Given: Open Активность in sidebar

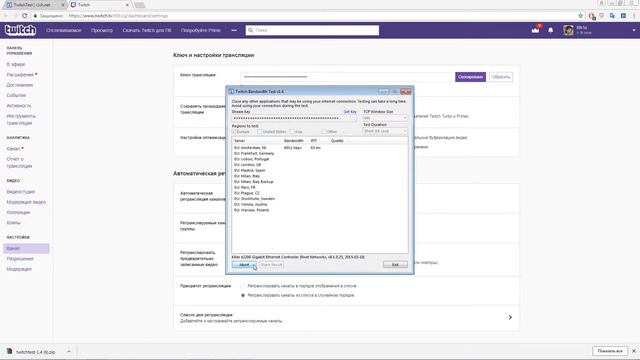Looking at the screenshot, I should 19,106.
